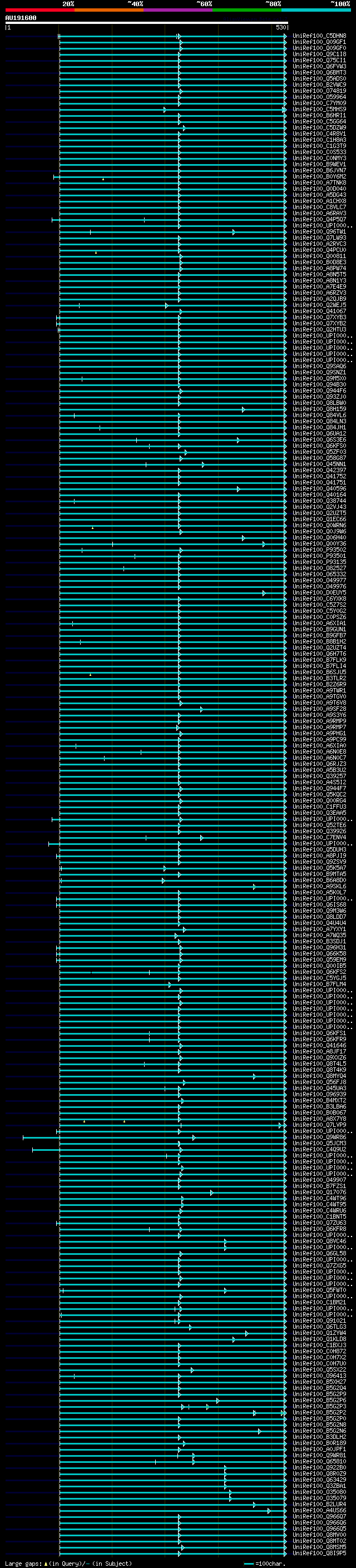This screenshot has height=1568, width=356.
Task: Select the UniRef100_C5DZW9 label
Action: pyautogui.click(x=319, y=128)
